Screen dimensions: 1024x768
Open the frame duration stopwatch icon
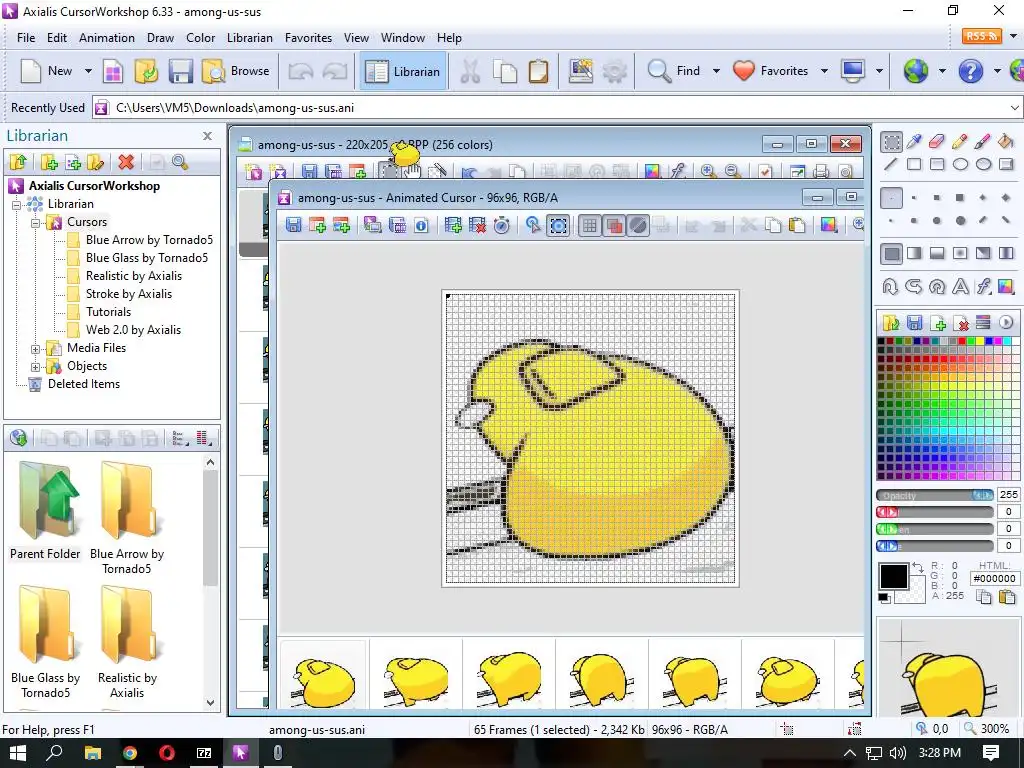point(502,226)
